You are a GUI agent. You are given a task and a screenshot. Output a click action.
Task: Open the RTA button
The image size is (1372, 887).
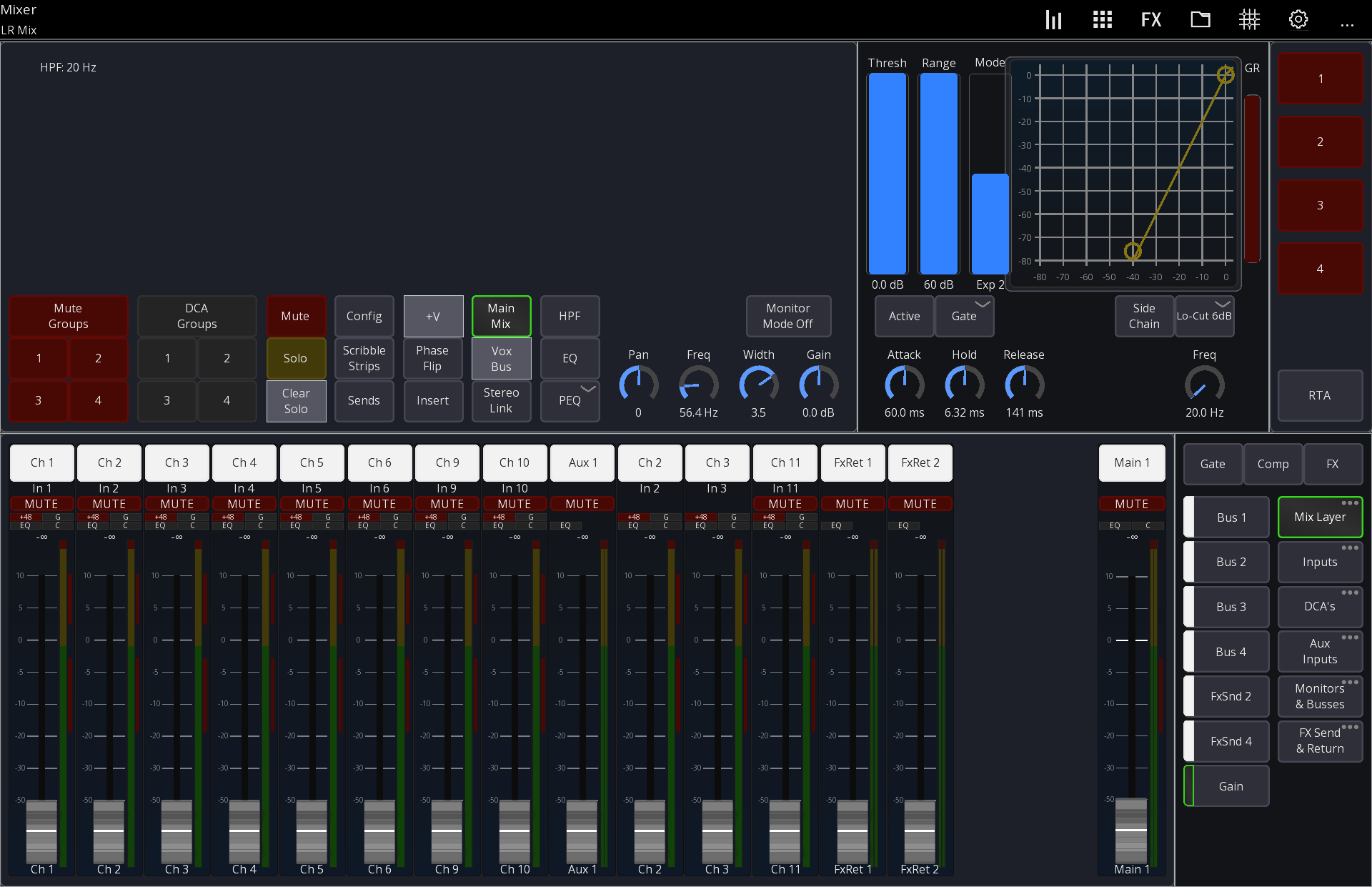[1320, 395]
